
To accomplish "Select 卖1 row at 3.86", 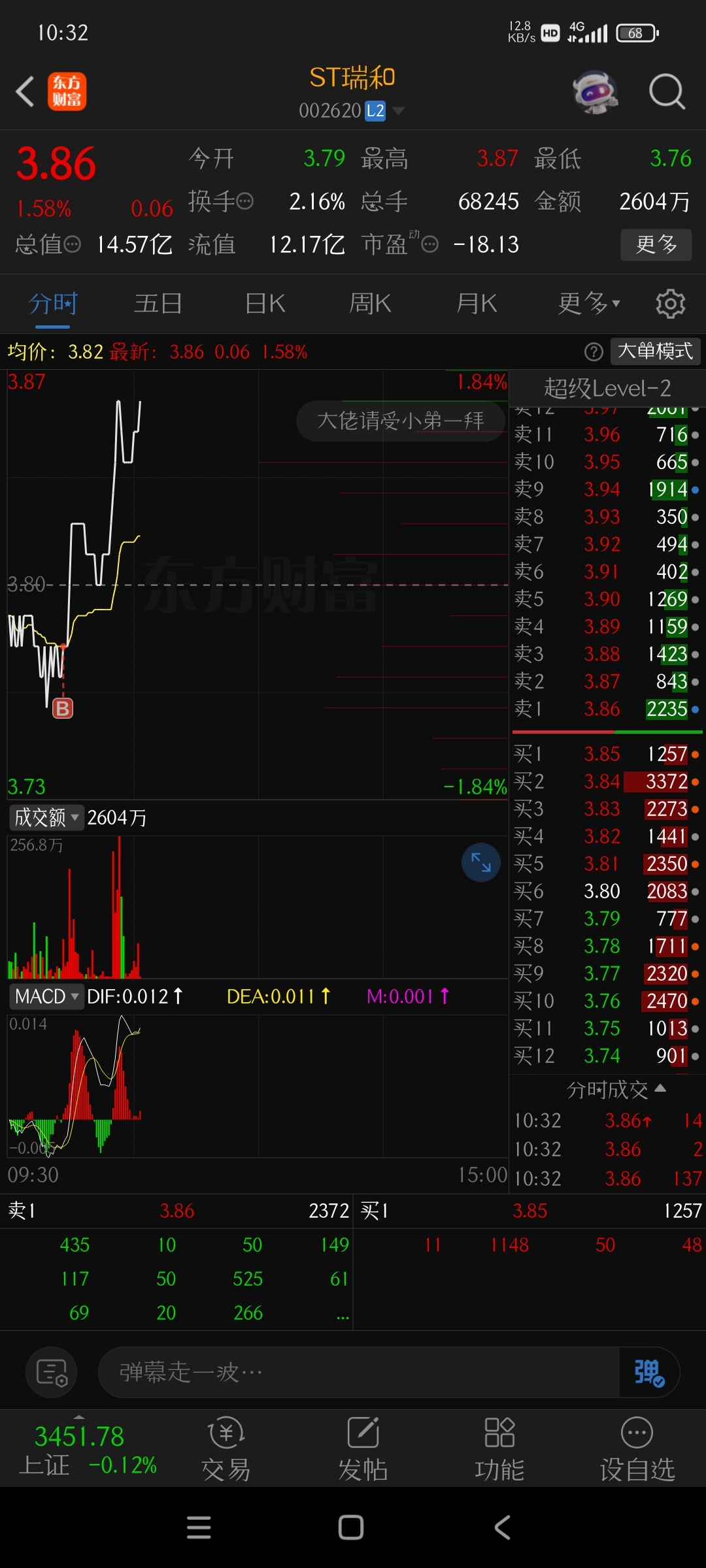I will pyautogui.click(x=607, y=709).
